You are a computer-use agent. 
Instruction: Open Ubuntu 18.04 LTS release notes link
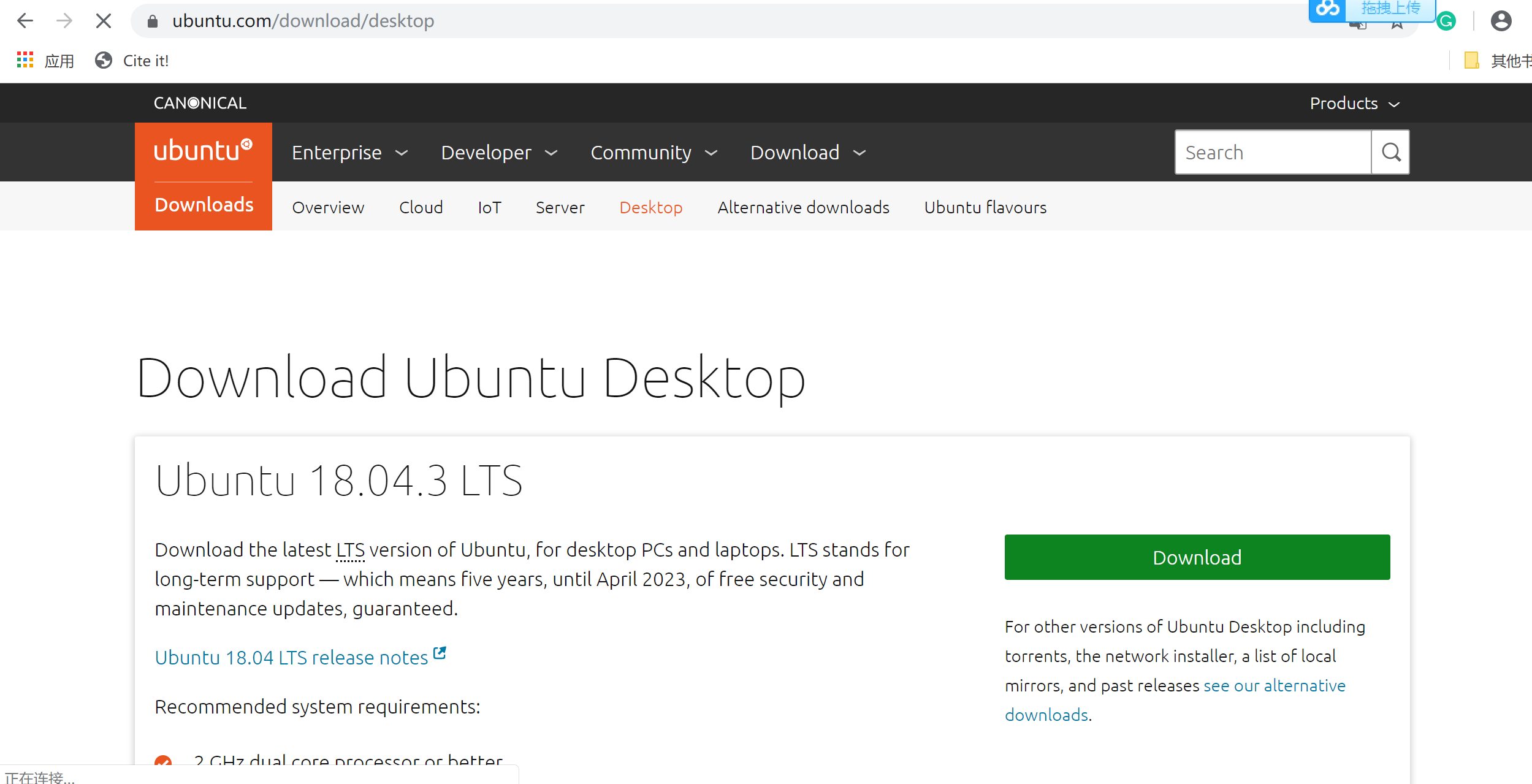(x=291, y=657)
